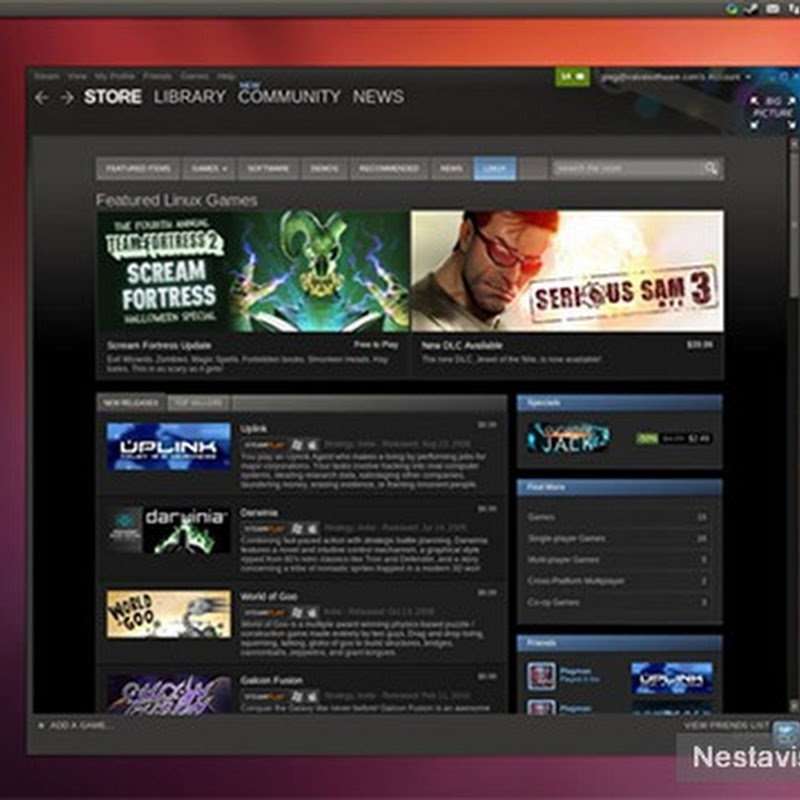Open the Galcon Fusion thumbnail

coord(169,693)
